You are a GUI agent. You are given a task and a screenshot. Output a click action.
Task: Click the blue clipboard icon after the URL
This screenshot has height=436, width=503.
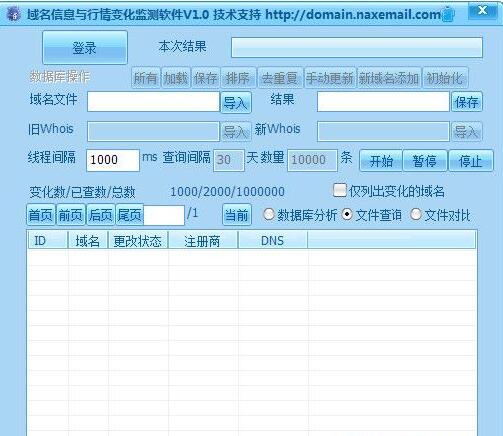pyautogui.click(x=448, y=14)
